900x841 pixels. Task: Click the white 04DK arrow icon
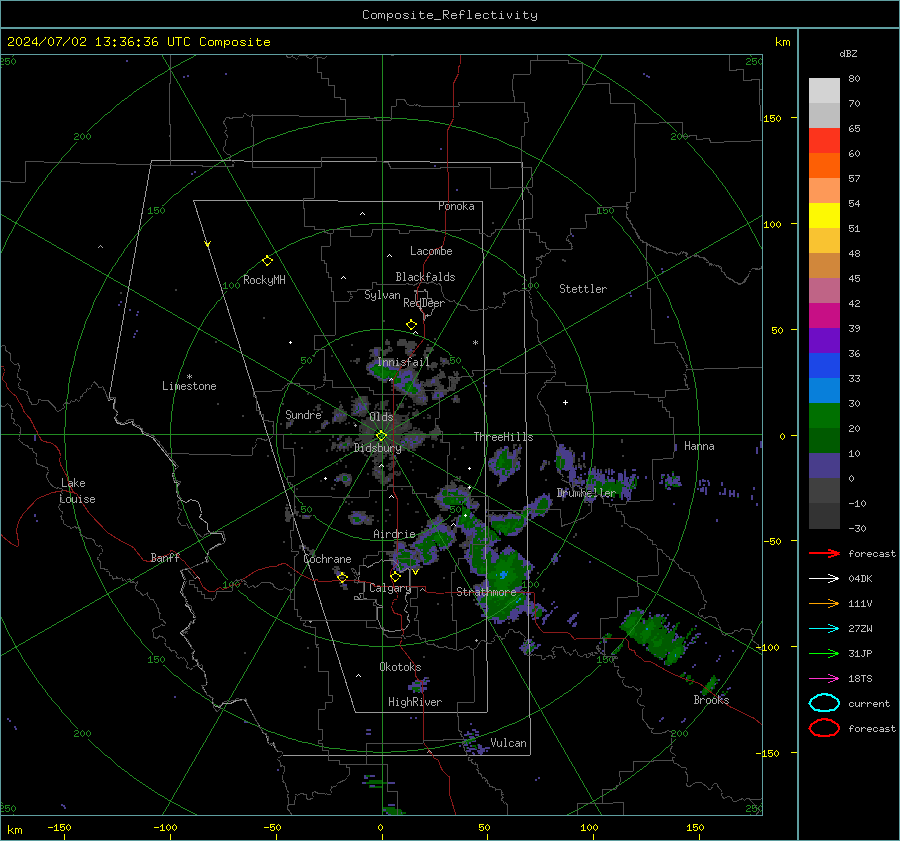point(824,579)
